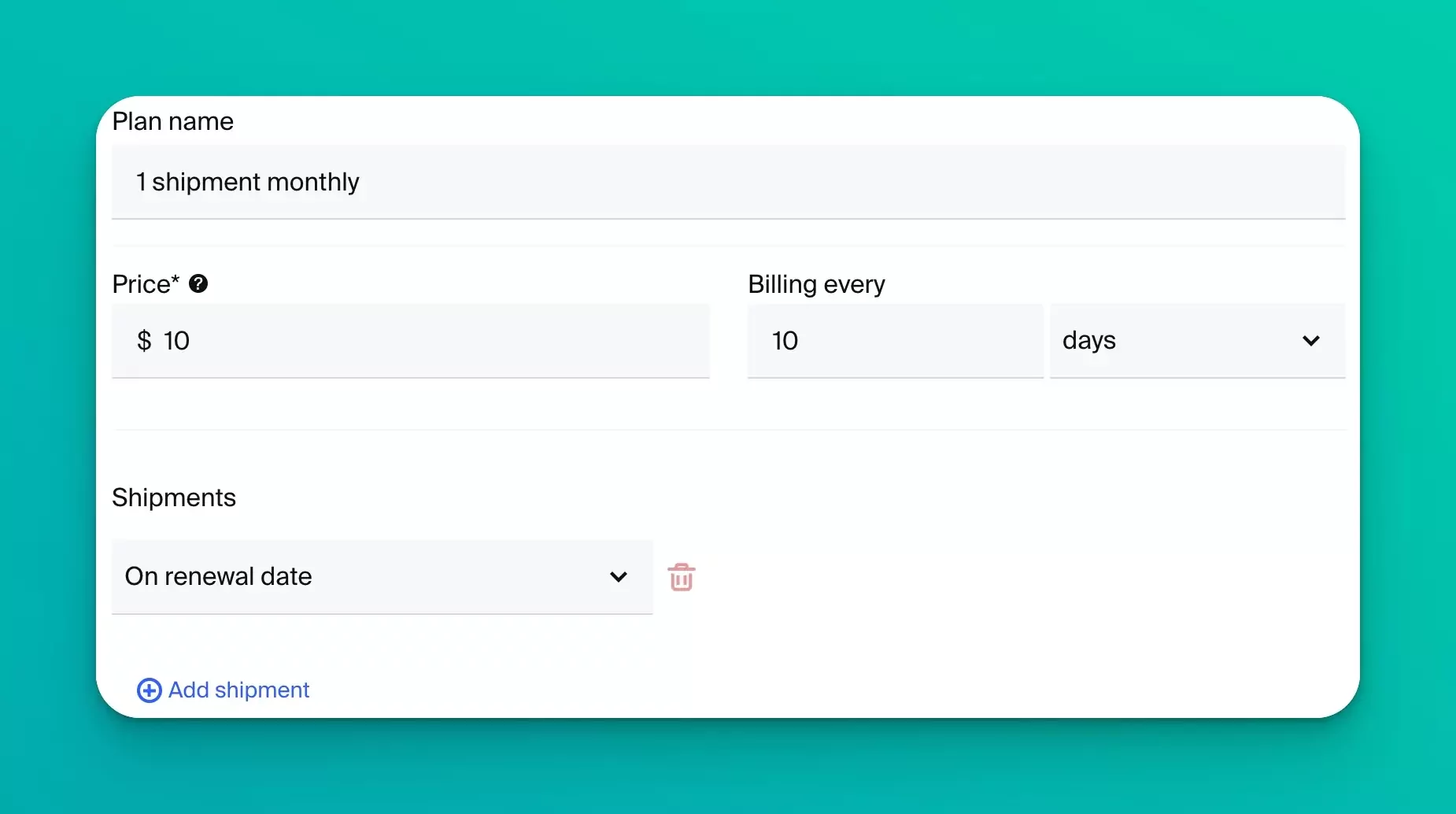Click the dollar sign in the Price field
This screenshot has width=1456, height=814.
pyautogui.click(x=144, y=341)
